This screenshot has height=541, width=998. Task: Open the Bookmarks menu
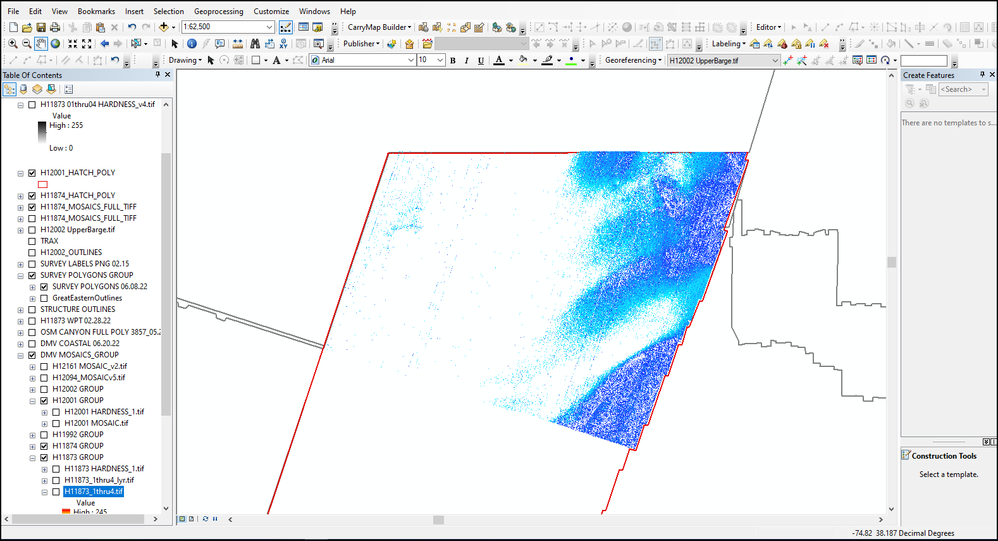point(96,11)
